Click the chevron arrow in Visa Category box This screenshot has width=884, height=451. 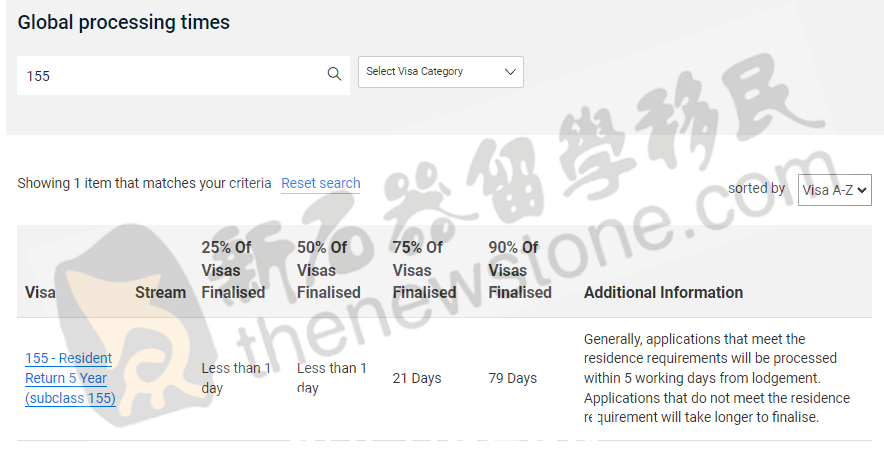point(510,72)
